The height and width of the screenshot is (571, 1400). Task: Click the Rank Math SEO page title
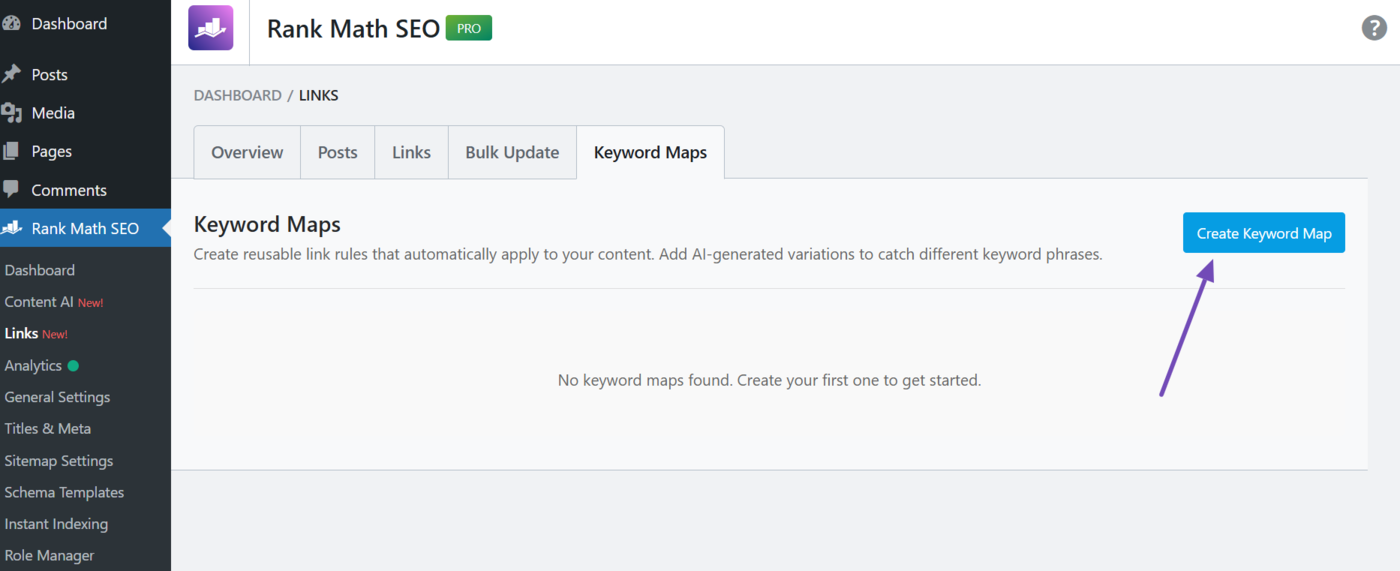(x=353, y=29)
